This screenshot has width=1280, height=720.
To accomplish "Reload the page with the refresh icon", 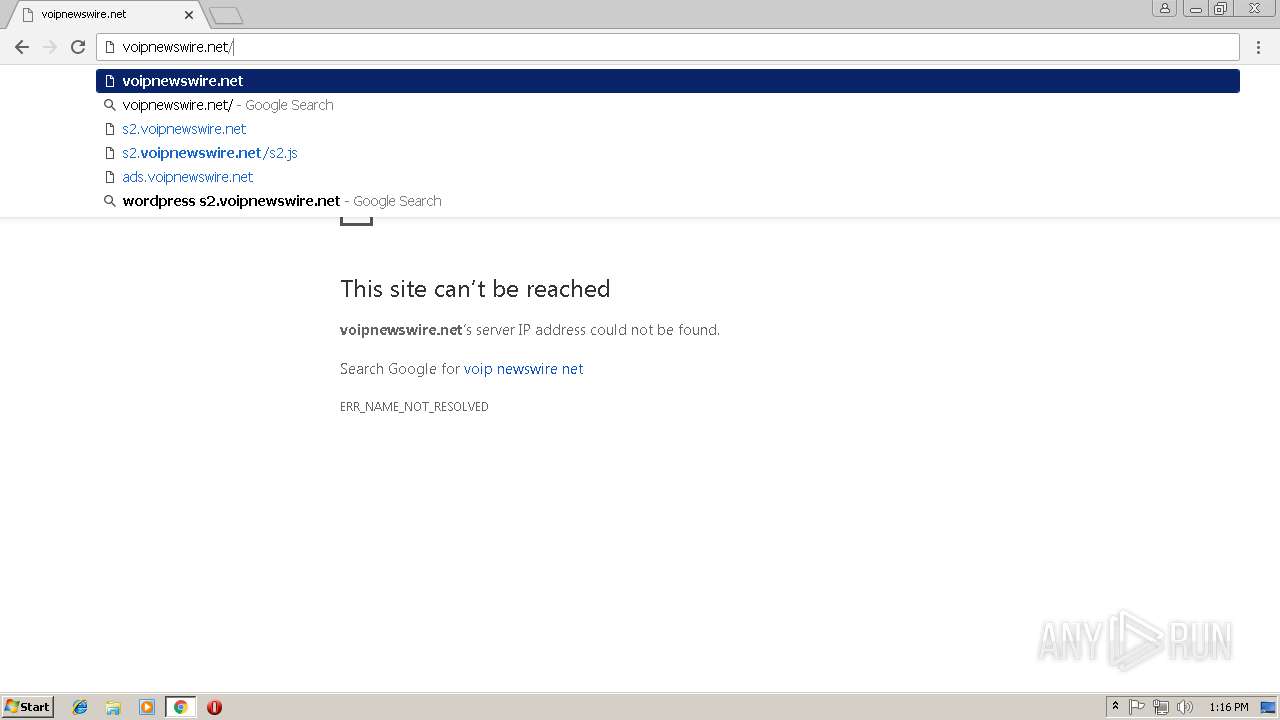I will tap(78, 47).
